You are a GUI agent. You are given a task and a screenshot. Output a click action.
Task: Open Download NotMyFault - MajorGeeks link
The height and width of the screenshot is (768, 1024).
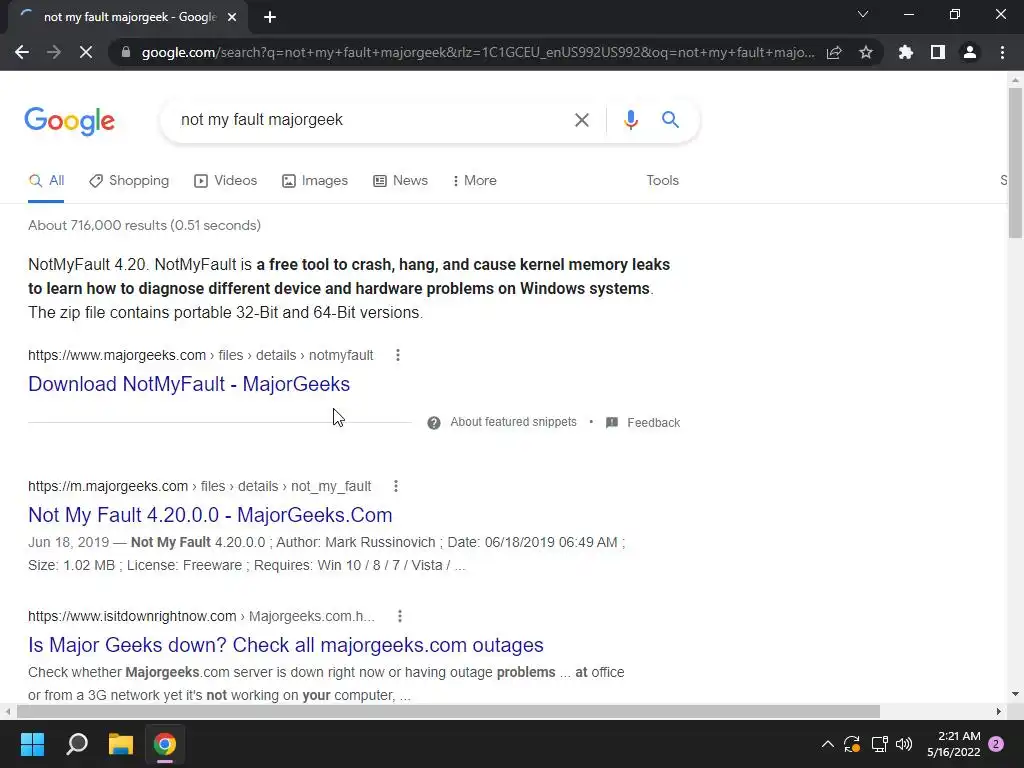(x=189, y=384)
